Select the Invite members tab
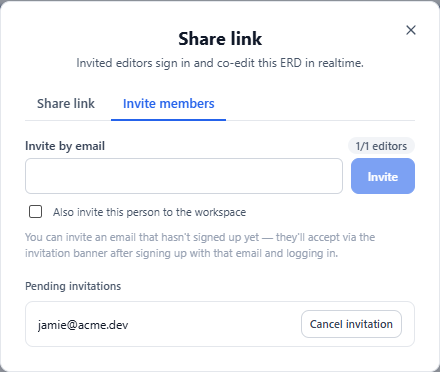The image size is (440, 372). click(x=168, y=104)
